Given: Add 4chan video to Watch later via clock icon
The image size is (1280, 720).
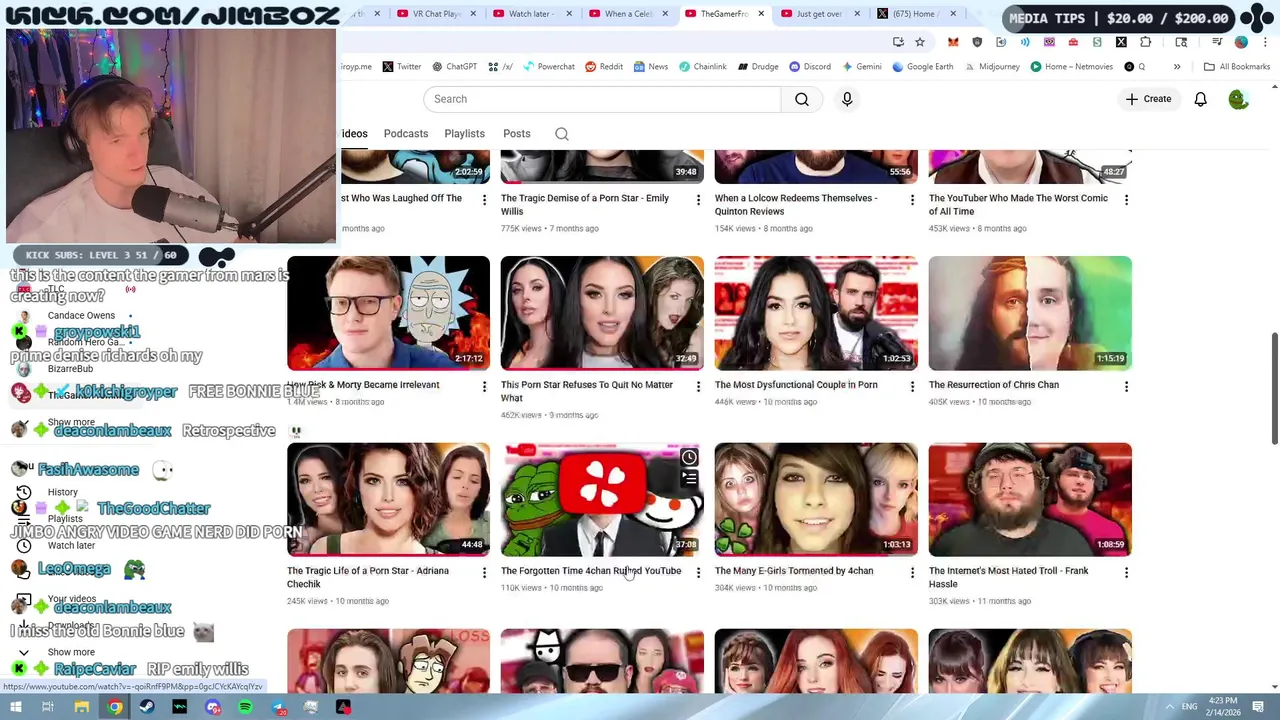Looking at the screenshot, I should click(x=689, y=458).
